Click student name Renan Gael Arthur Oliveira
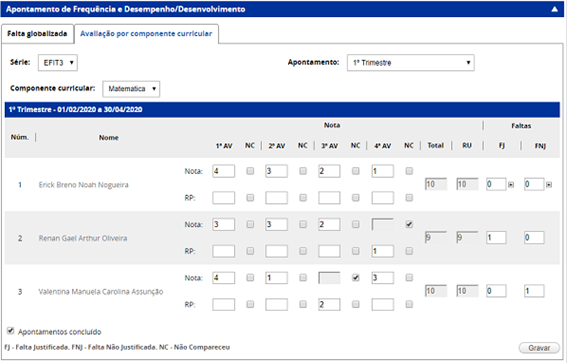The width and height of the screenshot is (567, 363). 83,238
